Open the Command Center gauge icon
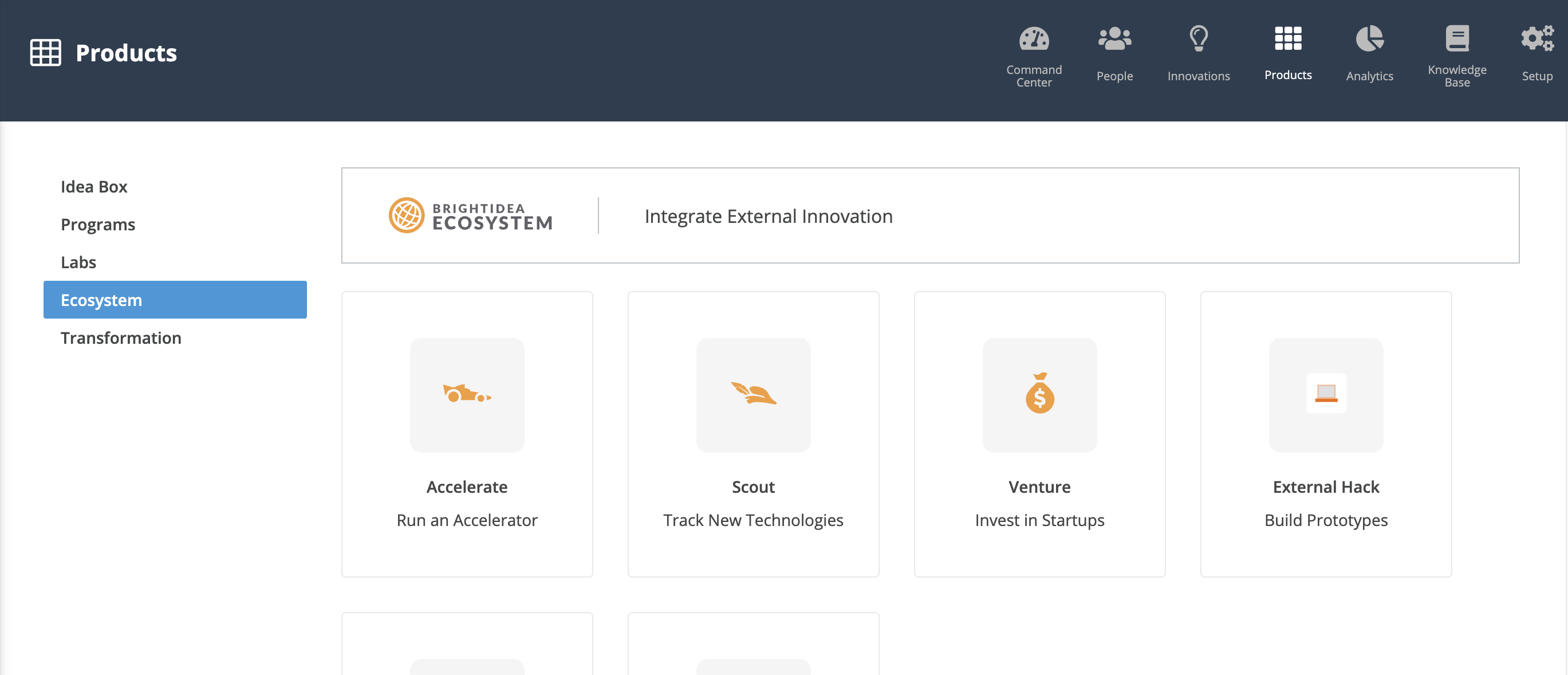 coord(1034,39)
